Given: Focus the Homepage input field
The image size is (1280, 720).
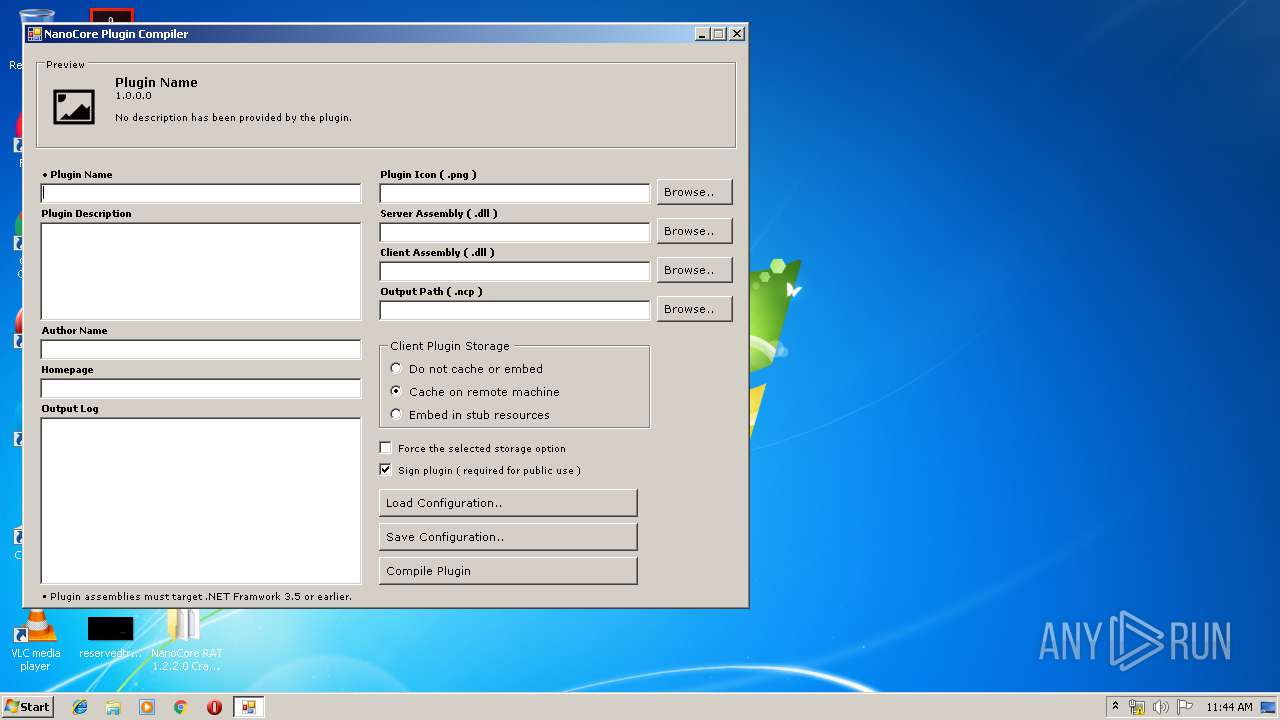Looking at the screenshot, I should coord(201,388).
